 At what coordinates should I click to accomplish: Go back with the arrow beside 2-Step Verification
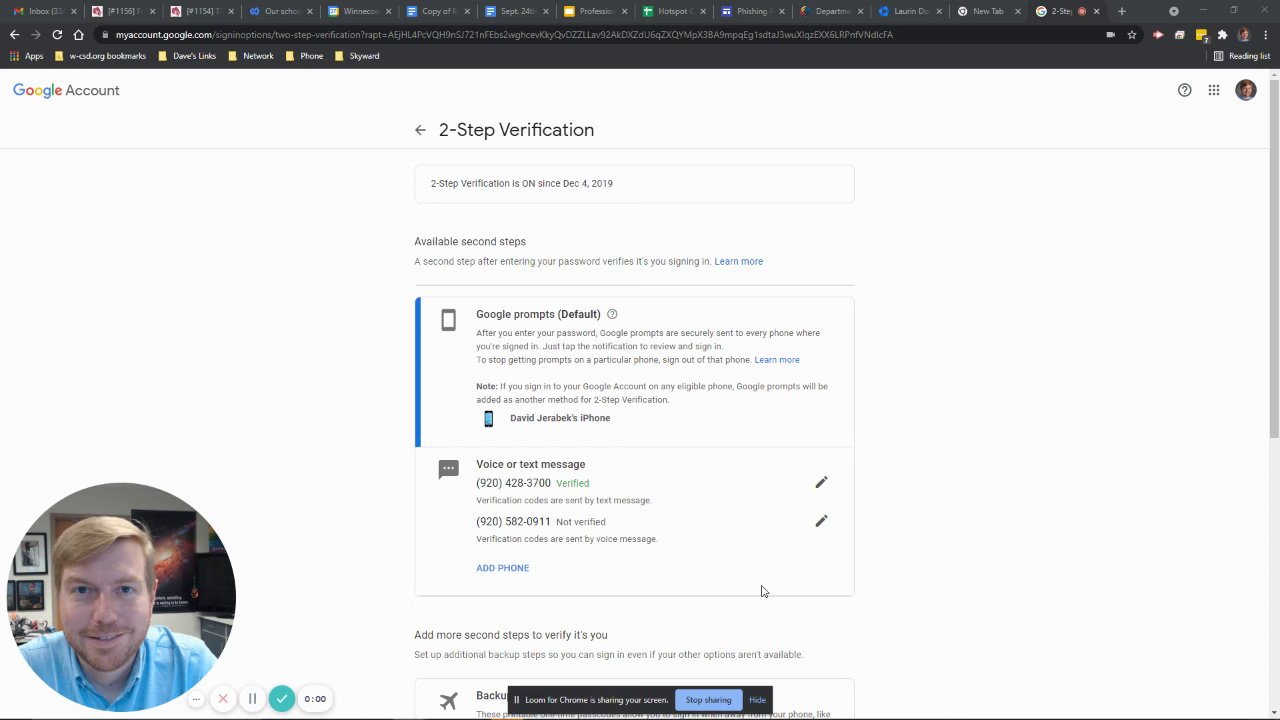(420, 130)
